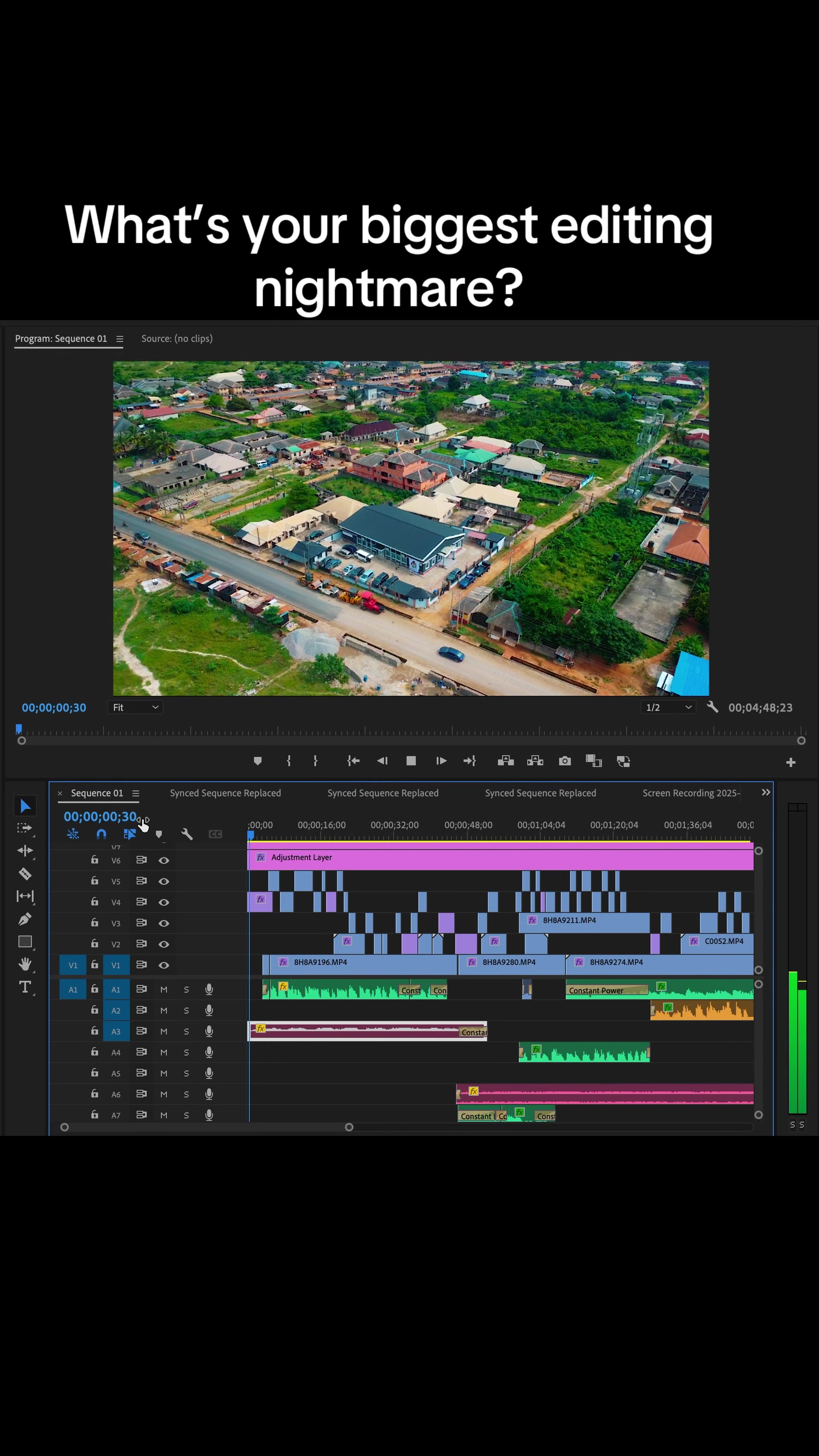
Task: Toggle track targeting for A2
Action: click(x=116, y=1010)
